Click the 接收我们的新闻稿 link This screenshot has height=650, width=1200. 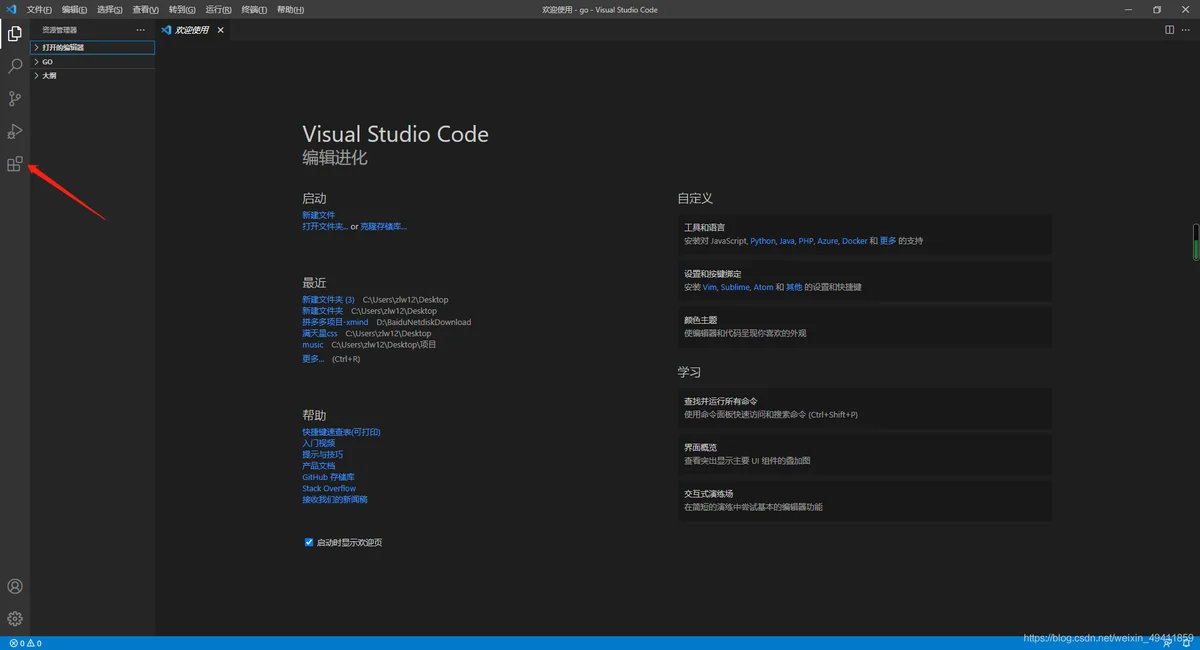click(x=335, y=499)
